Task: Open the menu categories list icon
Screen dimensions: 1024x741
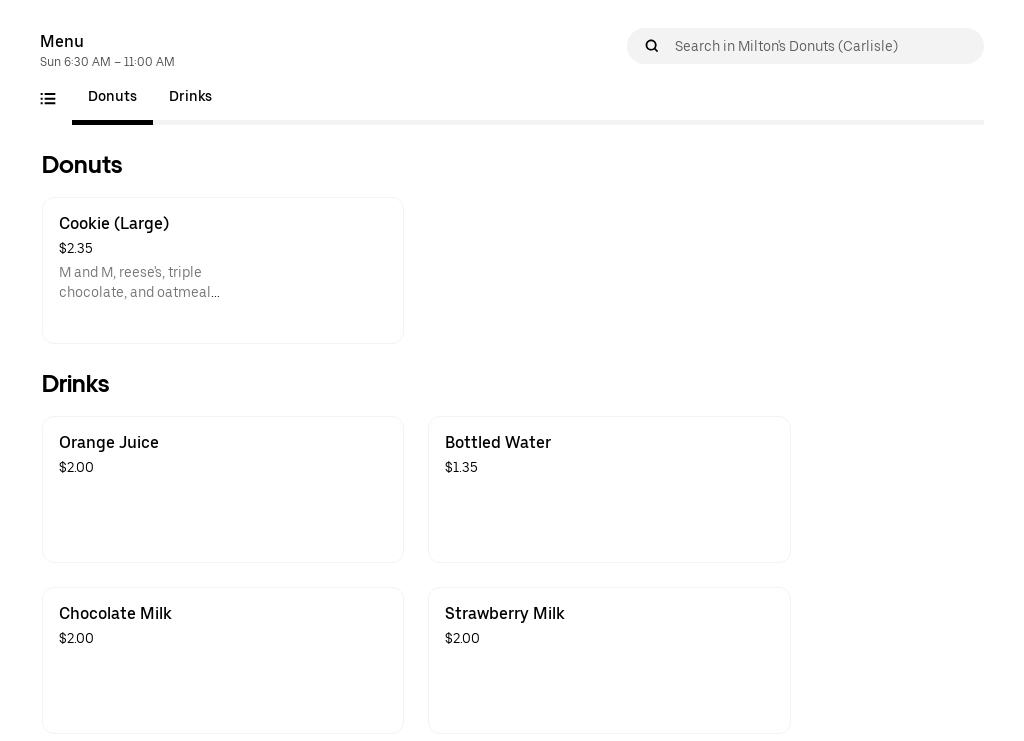Action: pos(48,98)
